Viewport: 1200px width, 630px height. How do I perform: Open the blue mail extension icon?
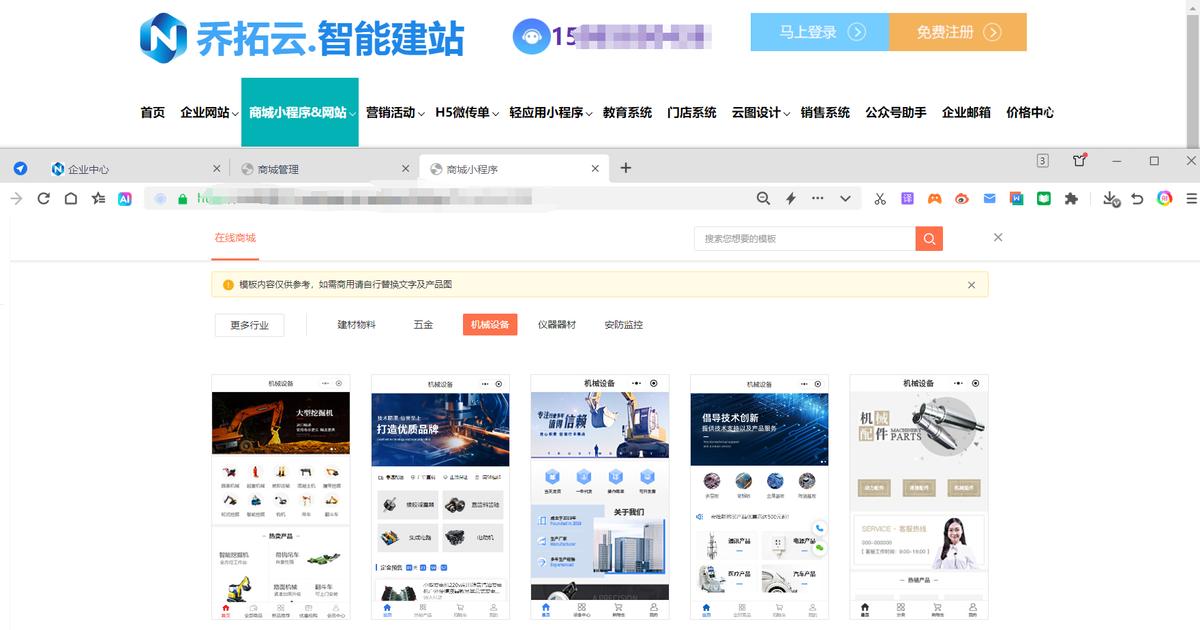click(x=989, y=199)
